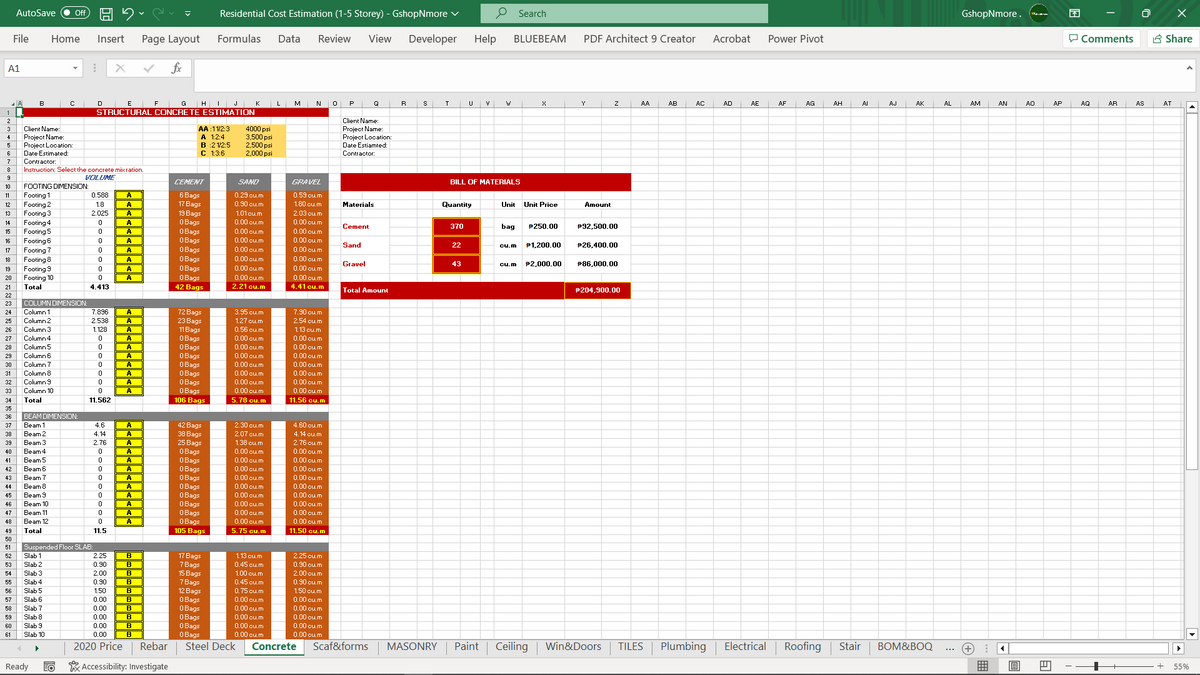Click the 55% zoom level
Screen dimensions: 1200x675
point(1181,666)
